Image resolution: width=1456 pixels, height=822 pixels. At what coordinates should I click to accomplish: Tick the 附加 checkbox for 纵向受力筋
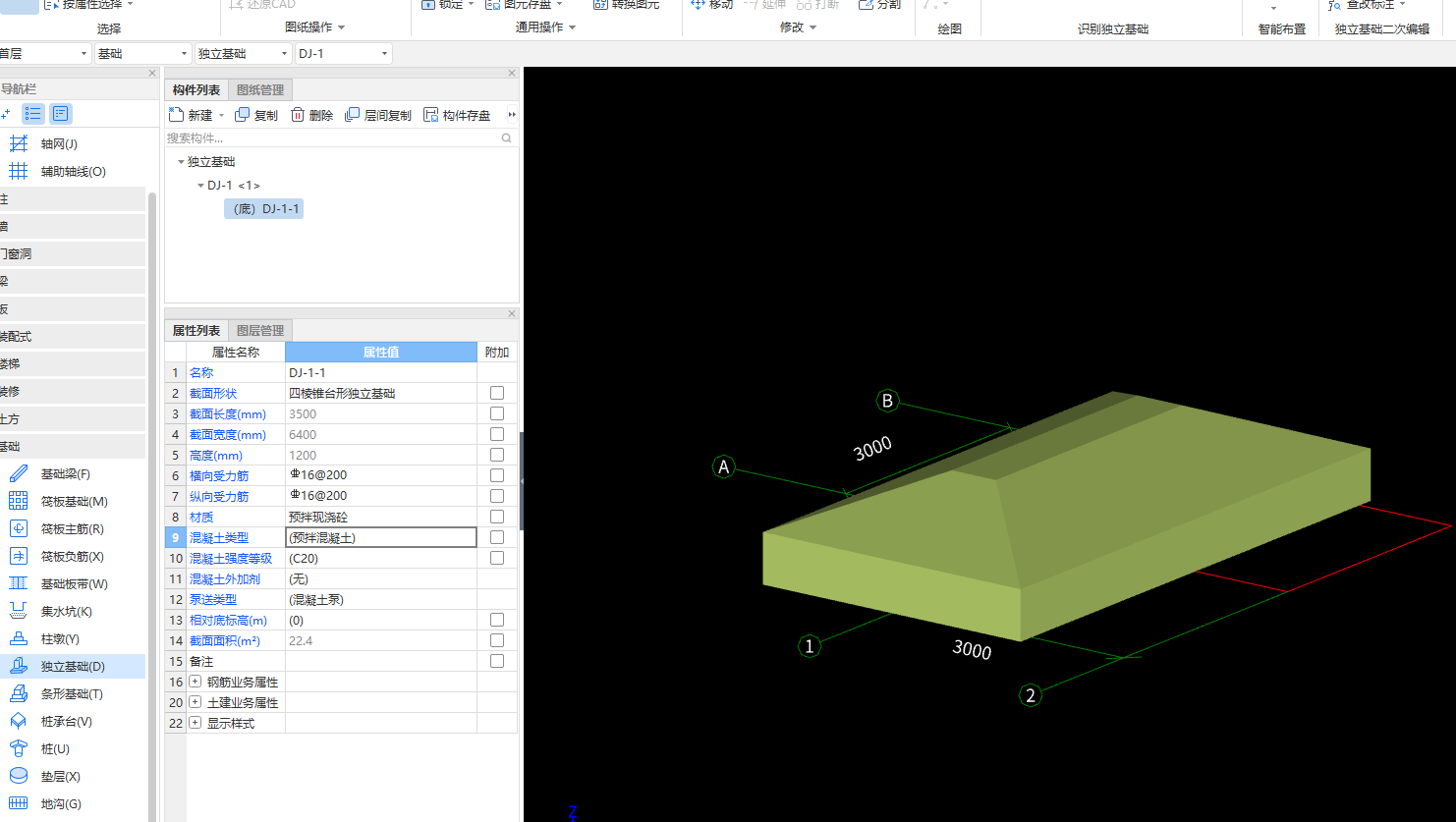(x=497, y=496)
